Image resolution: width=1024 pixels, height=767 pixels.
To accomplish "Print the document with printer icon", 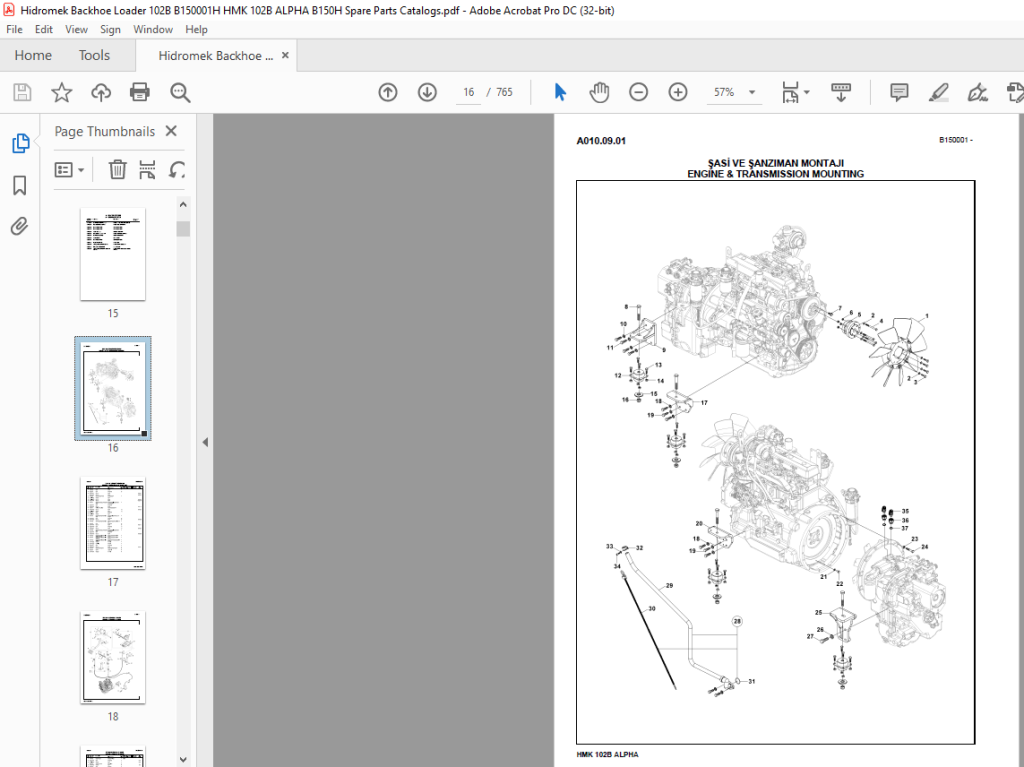I will tap(140, 92).
